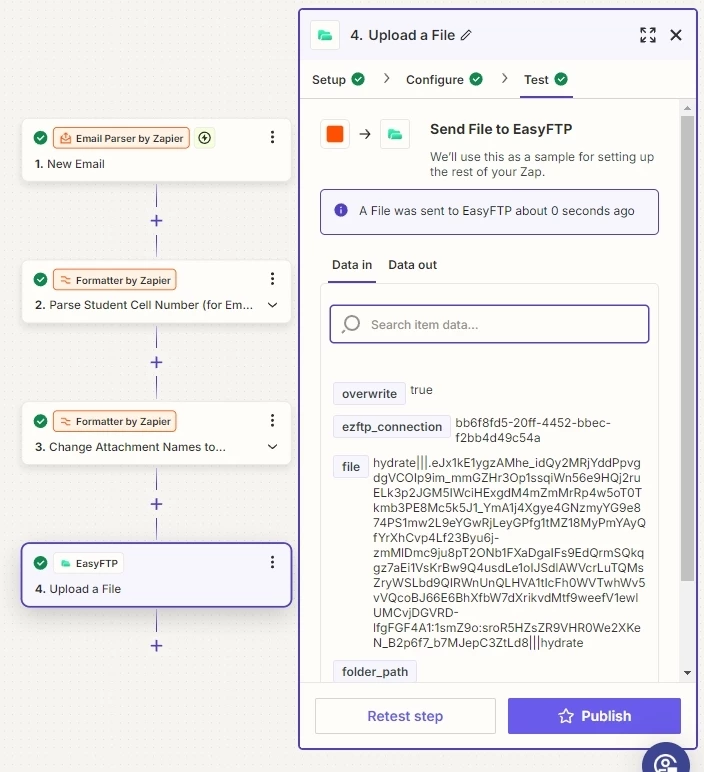Open the three-dot menu on New Email step
704x772 pixels.
272,137
